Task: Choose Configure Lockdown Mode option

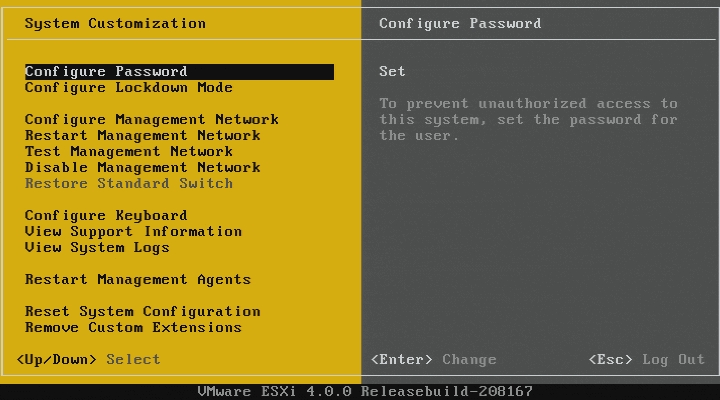Action: [x=128, y=88]
